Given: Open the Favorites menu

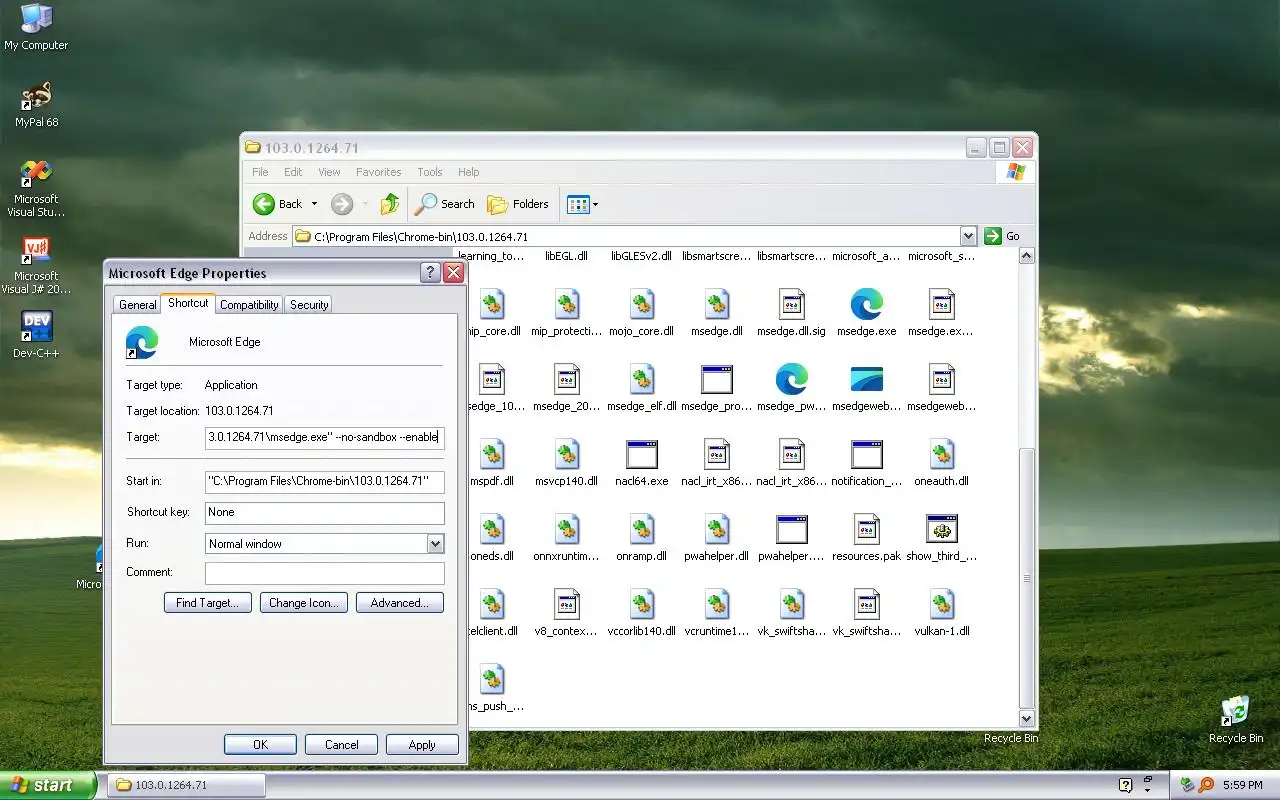Looking at the screenshot, I should pos(378,172).
